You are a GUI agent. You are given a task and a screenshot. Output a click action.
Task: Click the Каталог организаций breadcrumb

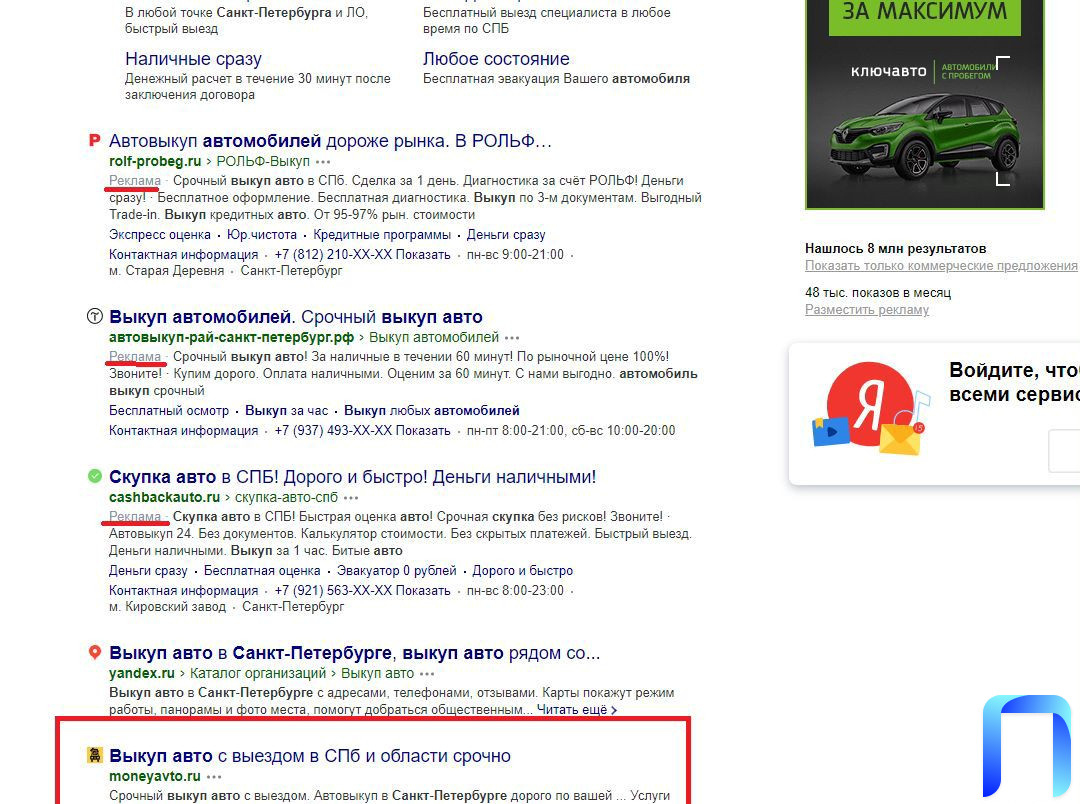coord(258,673)
